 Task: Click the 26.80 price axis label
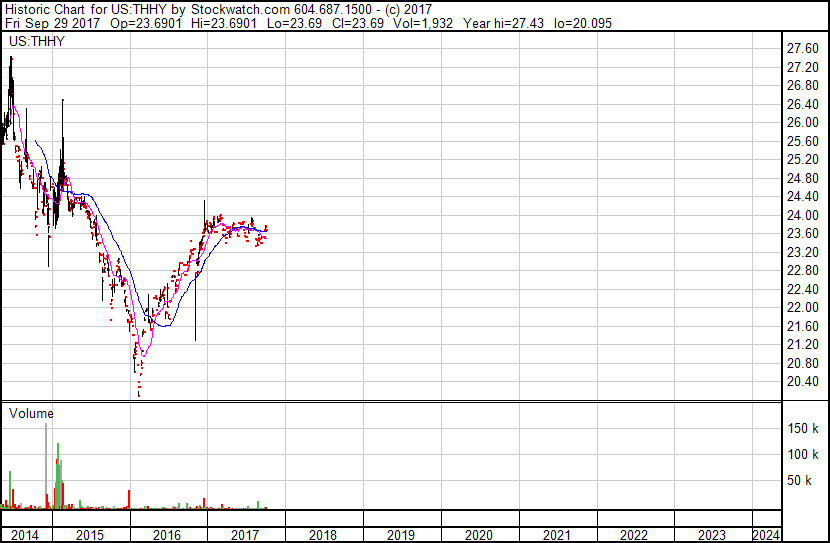coord(802,86)
